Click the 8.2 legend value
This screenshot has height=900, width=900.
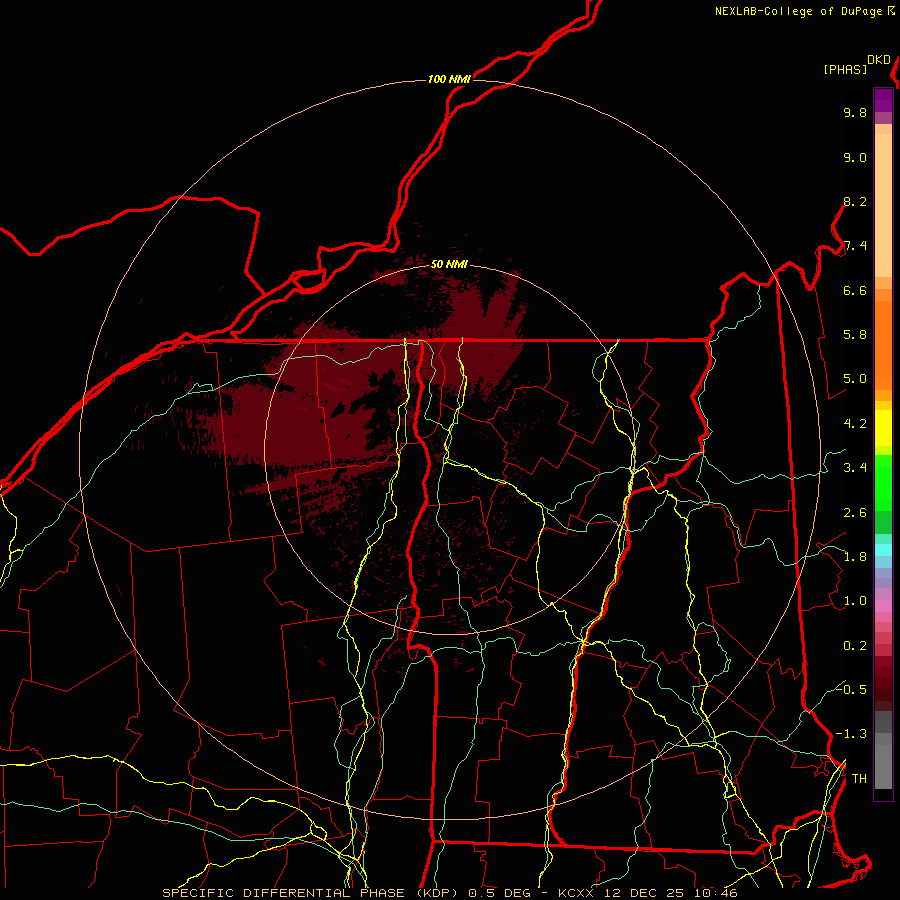tap(855, 201)
